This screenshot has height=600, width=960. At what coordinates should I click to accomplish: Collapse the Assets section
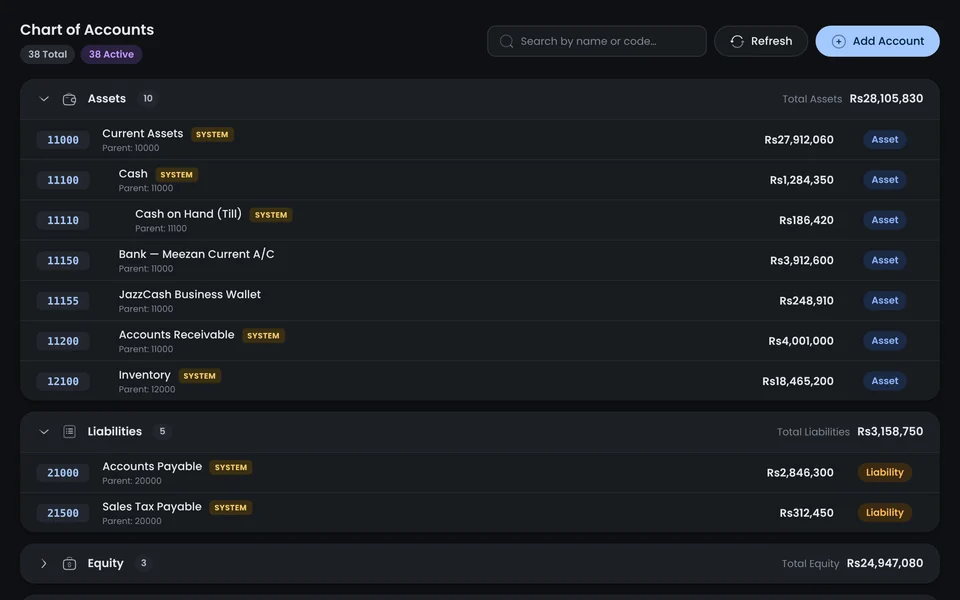44,99
